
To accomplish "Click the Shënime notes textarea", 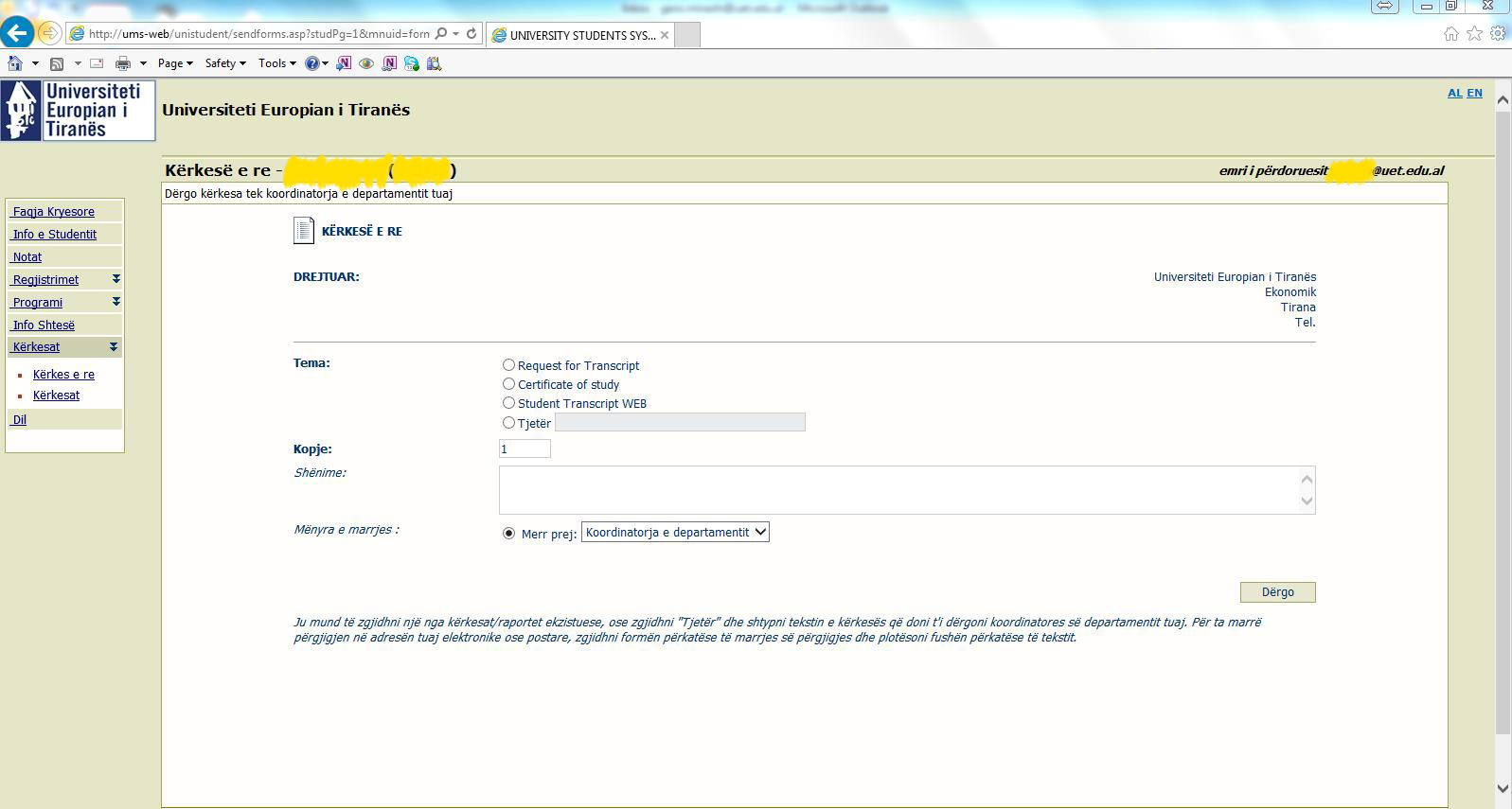I will coord(907,490).
